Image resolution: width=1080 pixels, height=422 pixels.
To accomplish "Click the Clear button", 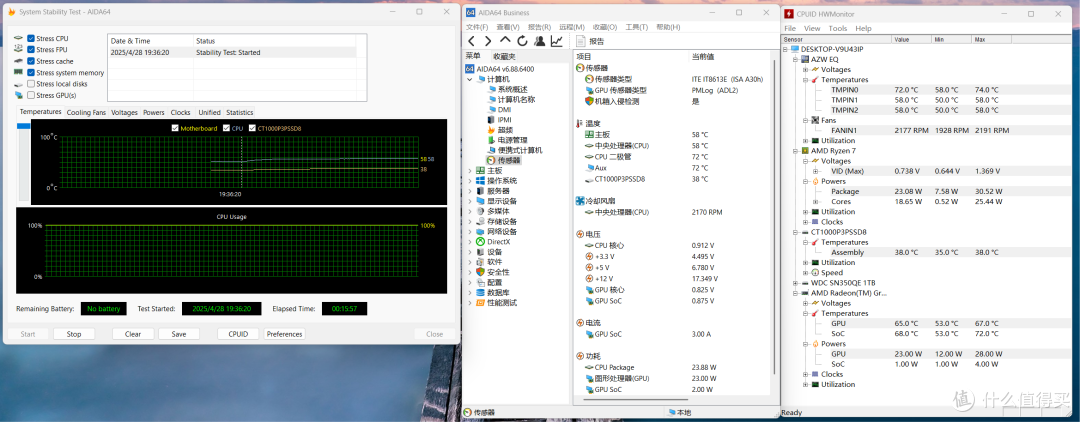I will (x=133, y=334).
